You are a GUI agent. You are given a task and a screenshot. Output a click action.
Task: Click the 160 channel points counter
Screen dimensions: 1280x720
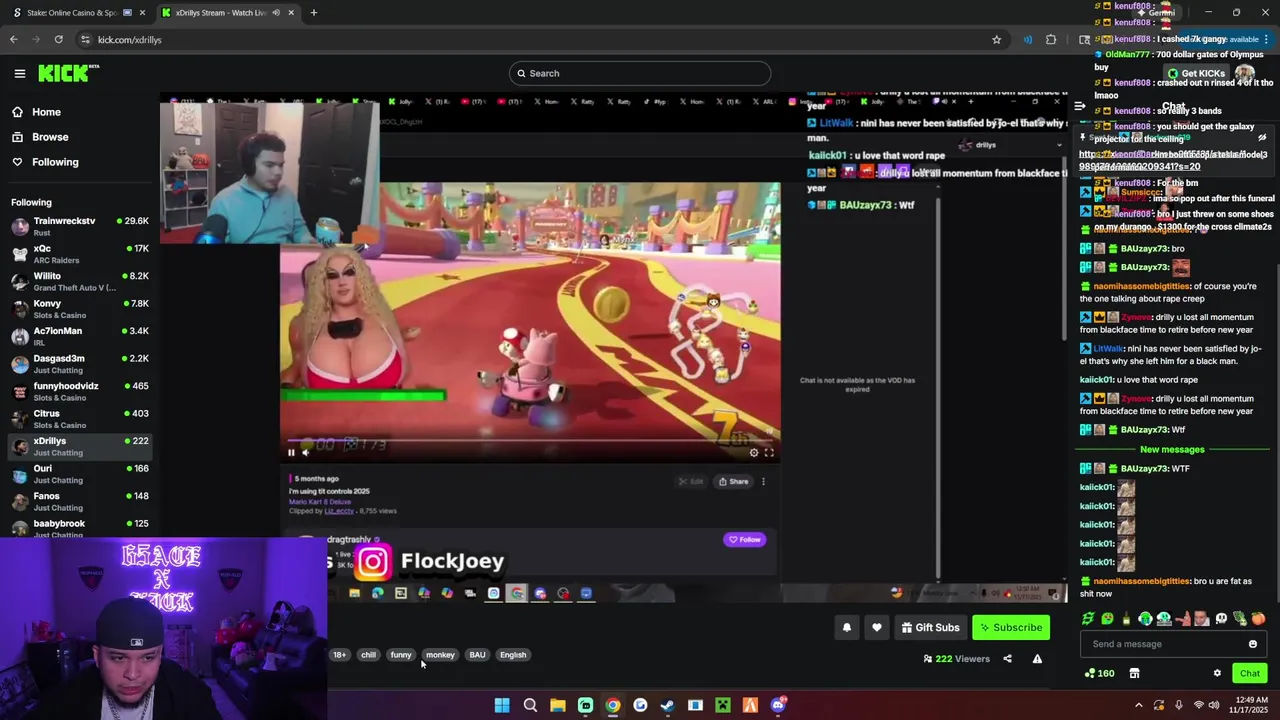1099,673
